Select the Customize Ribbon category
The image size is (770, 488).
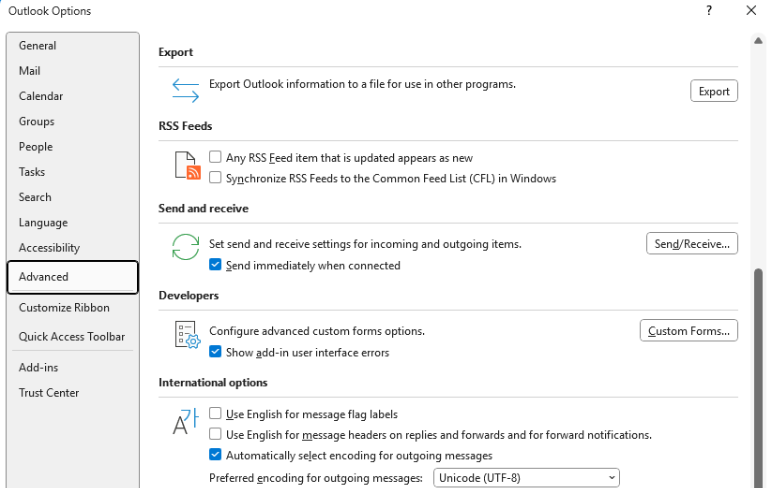tap(64, 308)
